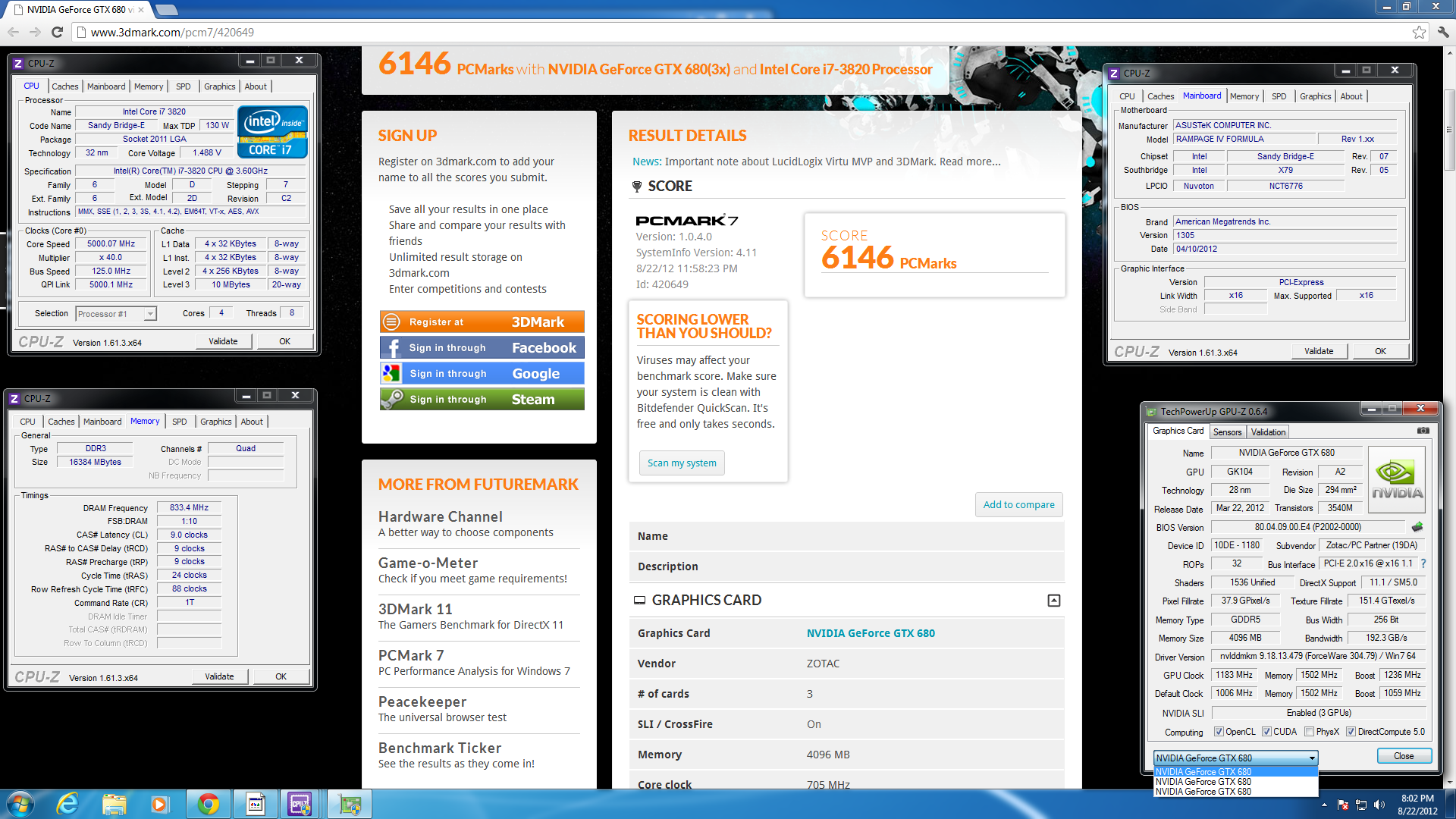Click the GPU-Z screenshot camera icon

pos(1423,431)
